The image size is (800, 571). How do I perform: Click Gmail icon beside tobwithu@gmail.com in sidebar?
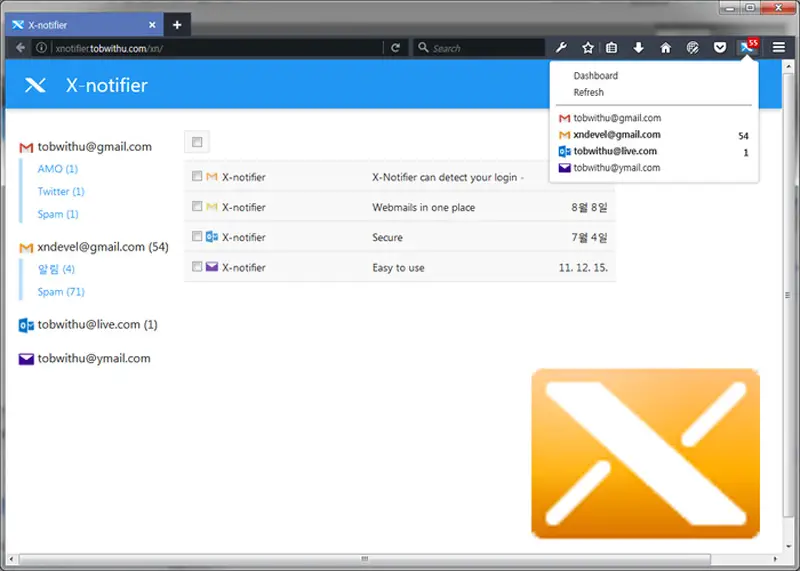point(26,147)
